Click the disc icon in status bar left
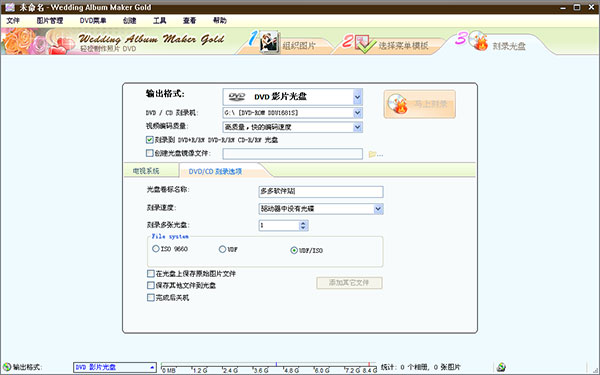 coord(7,367)
